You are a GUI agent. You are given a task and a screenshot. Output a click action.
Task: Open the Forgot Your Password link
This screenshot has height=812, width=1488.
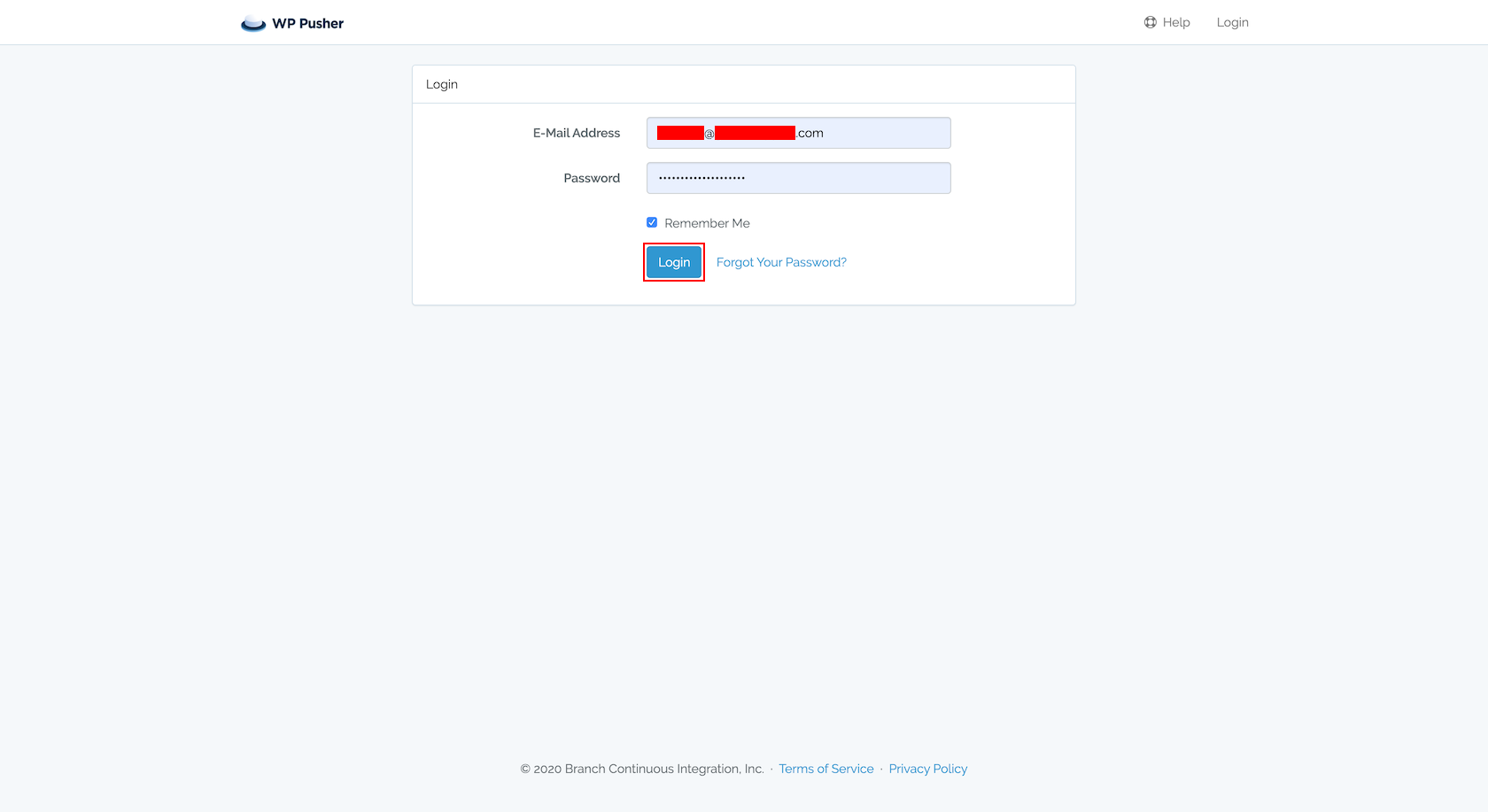click(780, 261)
